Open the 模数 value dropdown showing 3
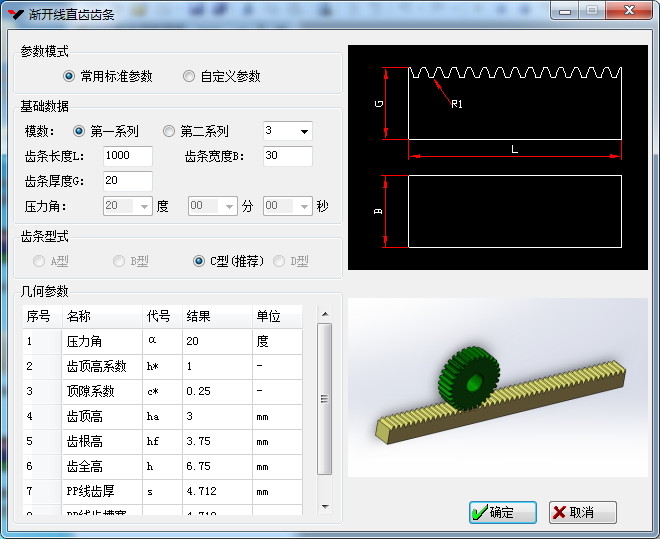The image size is (660, 539). [x=287, y=131]
